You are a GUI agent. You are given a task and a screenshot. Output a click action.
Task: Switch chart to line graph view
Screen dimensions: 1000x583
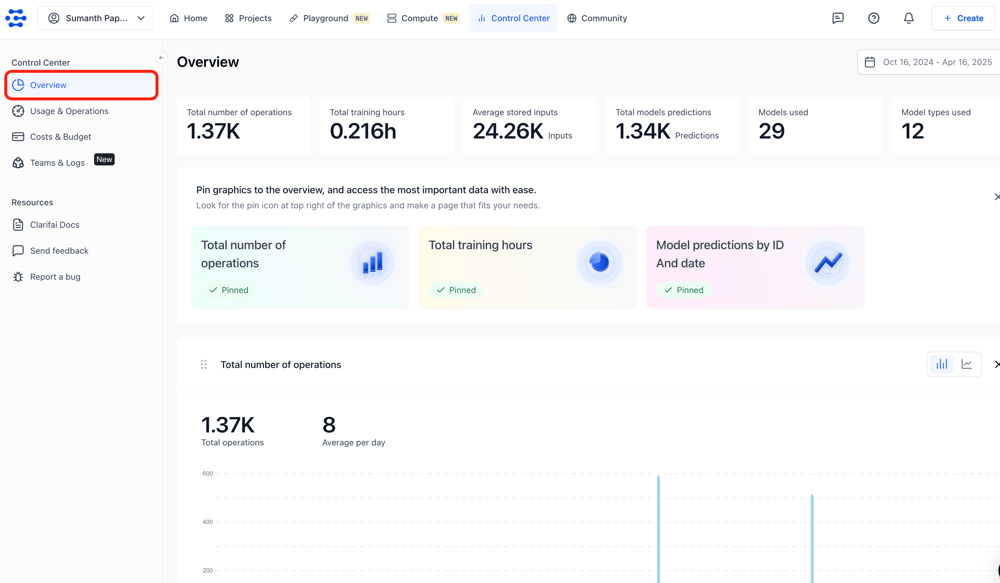point(967,365)
